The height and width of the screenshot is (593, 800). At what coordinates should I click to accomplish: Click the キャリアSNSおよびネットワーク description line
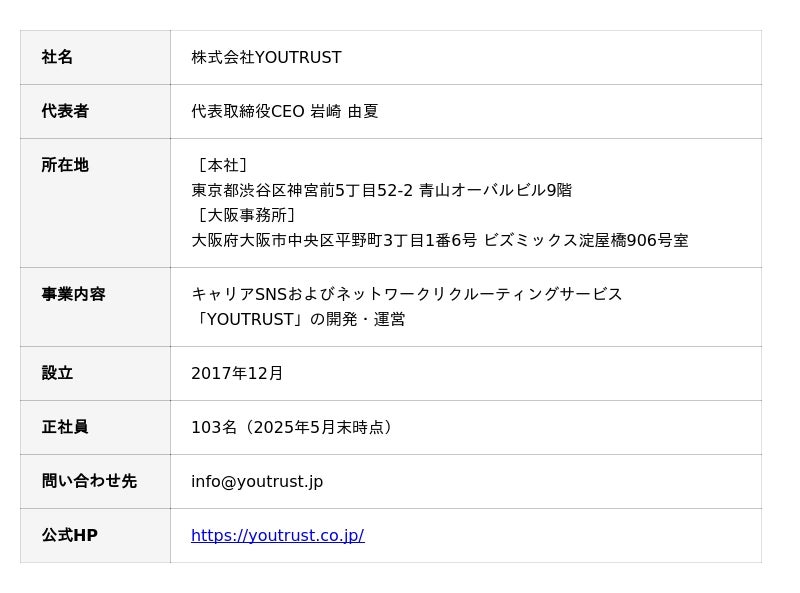[x=406, y=295]
